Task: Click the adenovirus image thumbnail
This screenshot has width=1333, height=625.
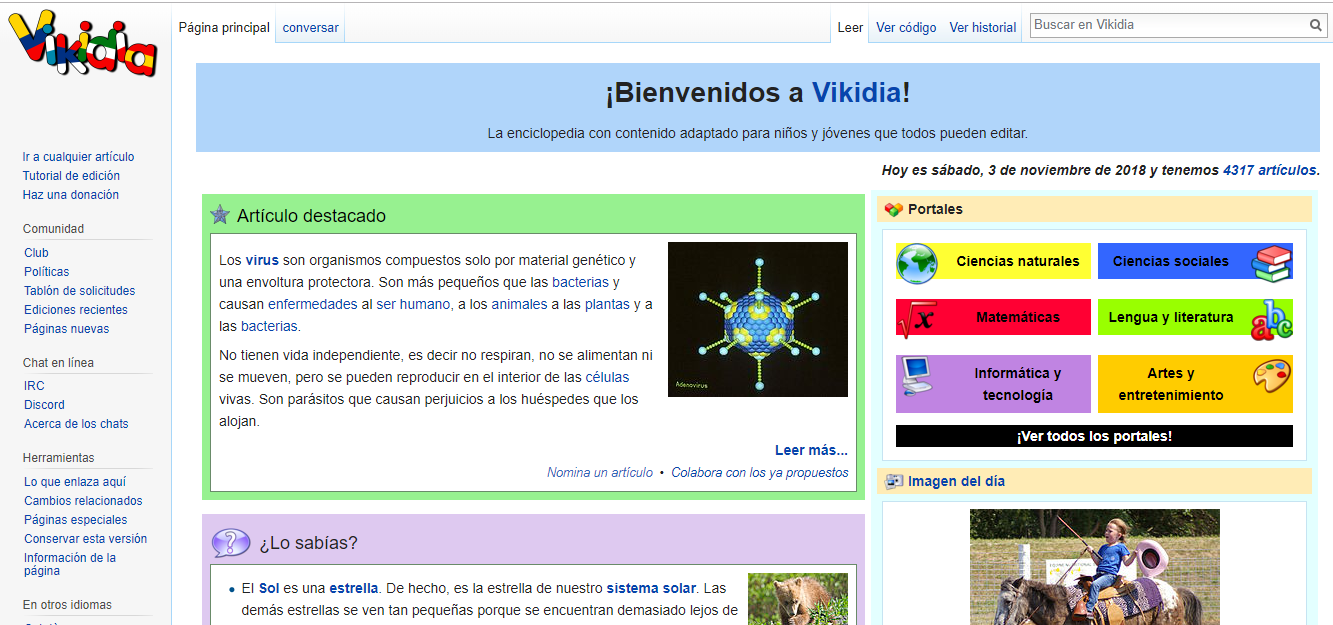Action: (757, 319)
